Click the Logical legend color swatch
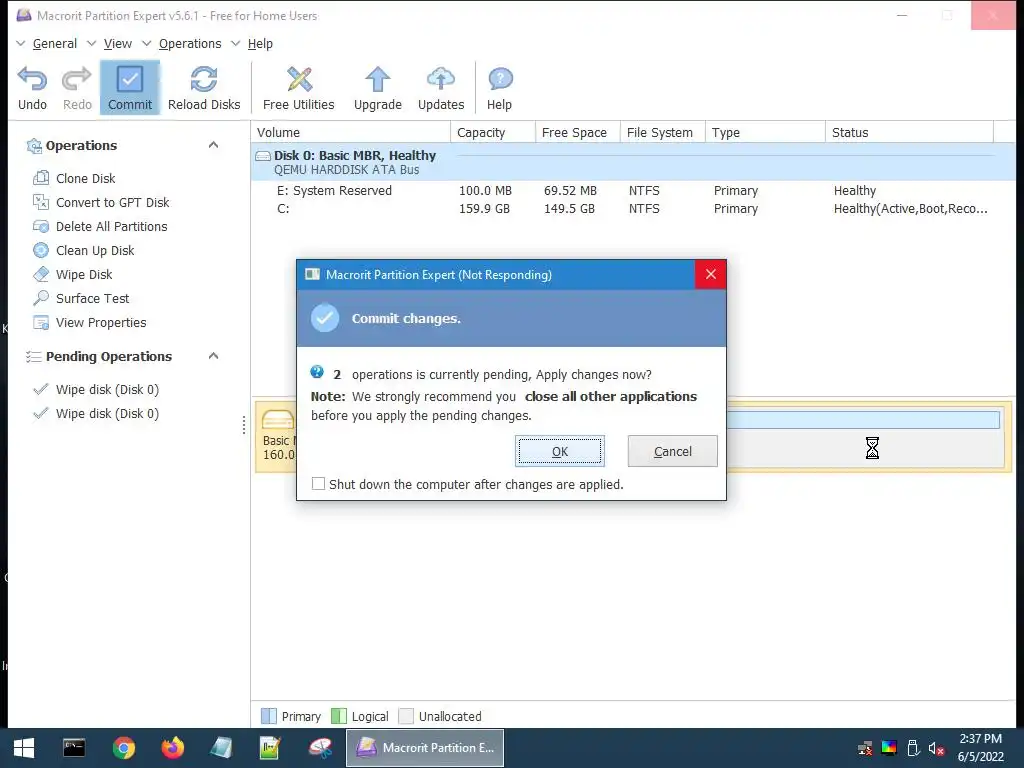 [x=338, y=716]
